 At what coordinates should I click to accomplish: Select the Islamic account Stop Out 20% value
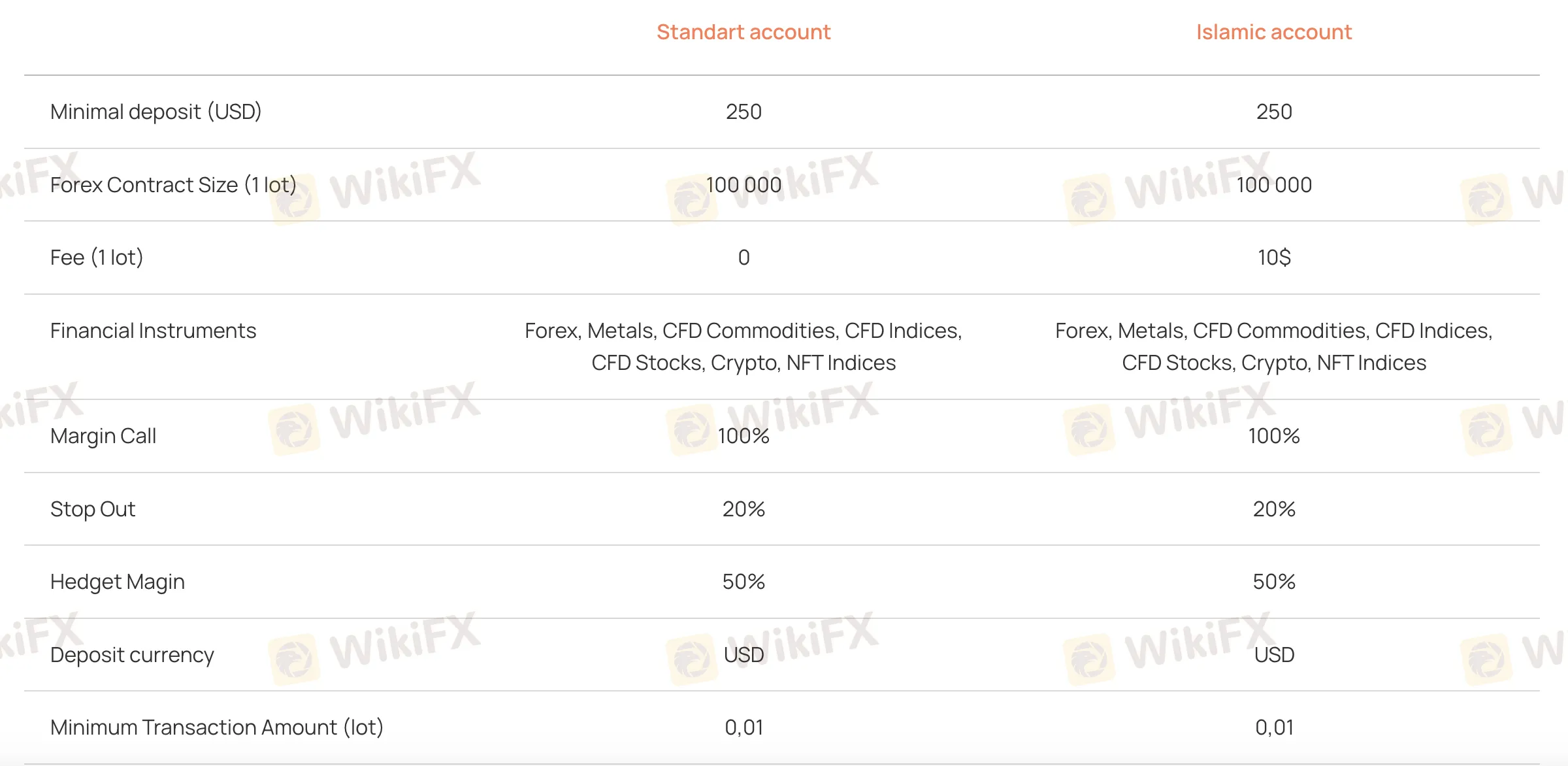(x=1274, y=509)
